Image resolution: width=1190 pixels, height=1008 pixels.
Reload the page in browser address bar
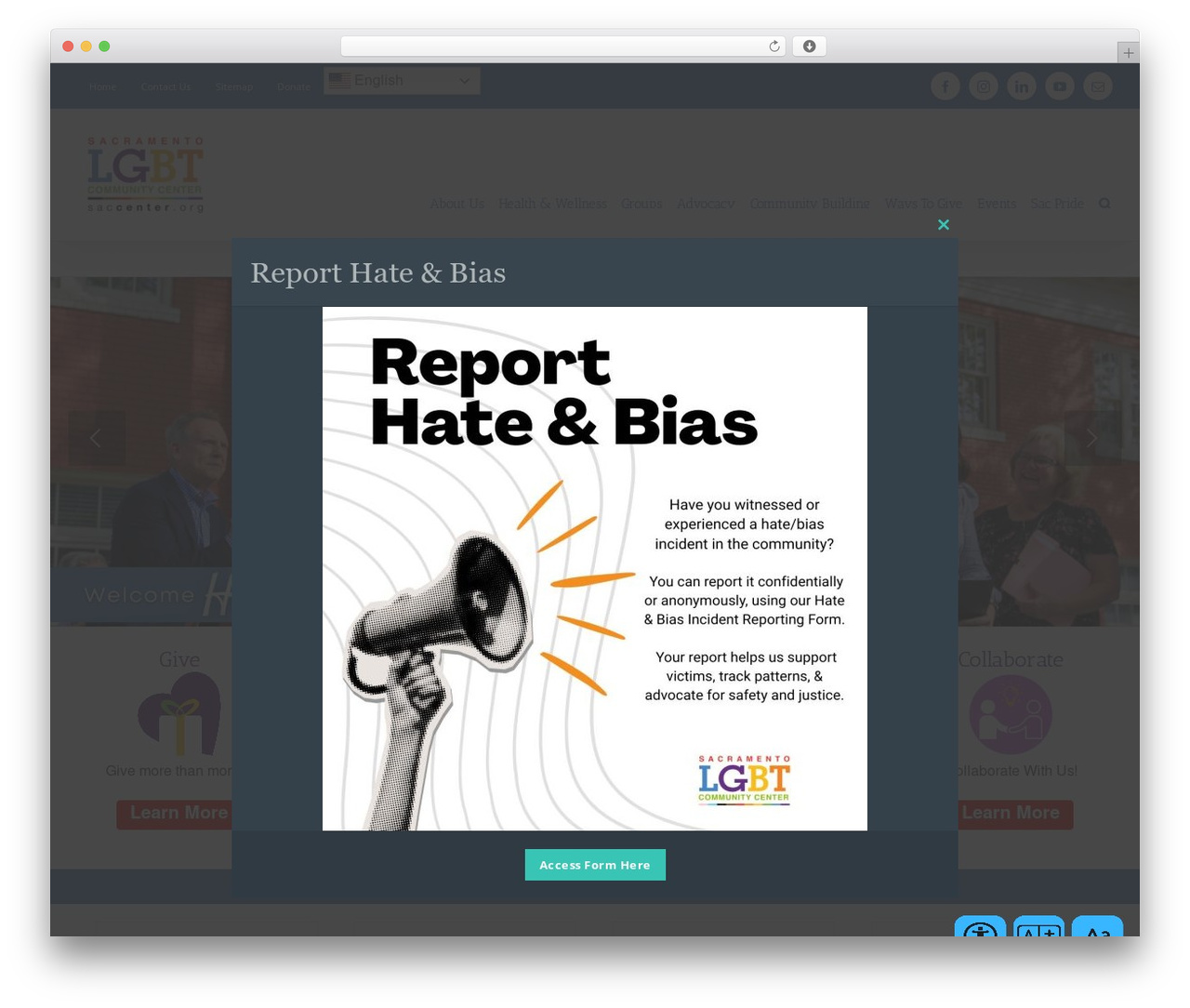(x=773, y=46)
